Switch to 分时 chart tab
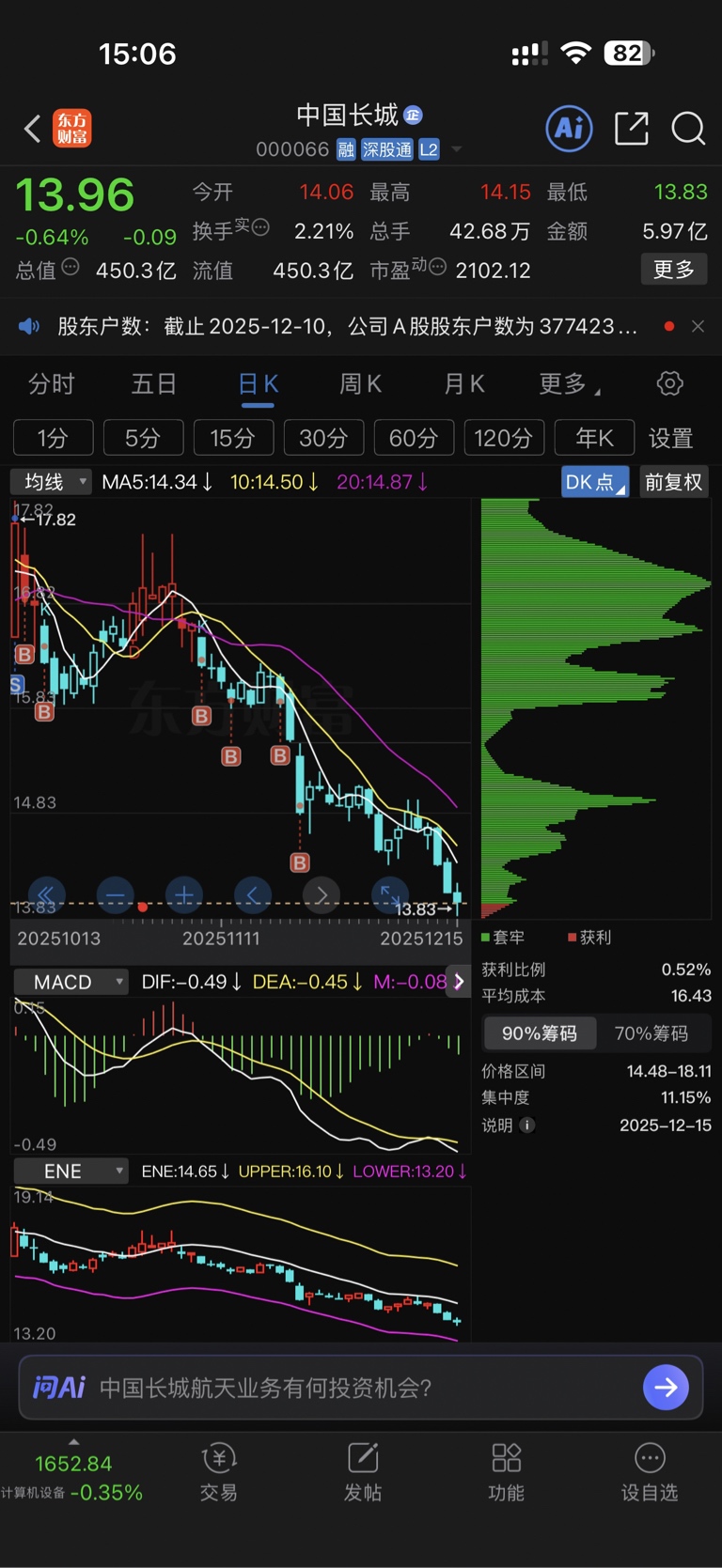 [x=51, y=384]
